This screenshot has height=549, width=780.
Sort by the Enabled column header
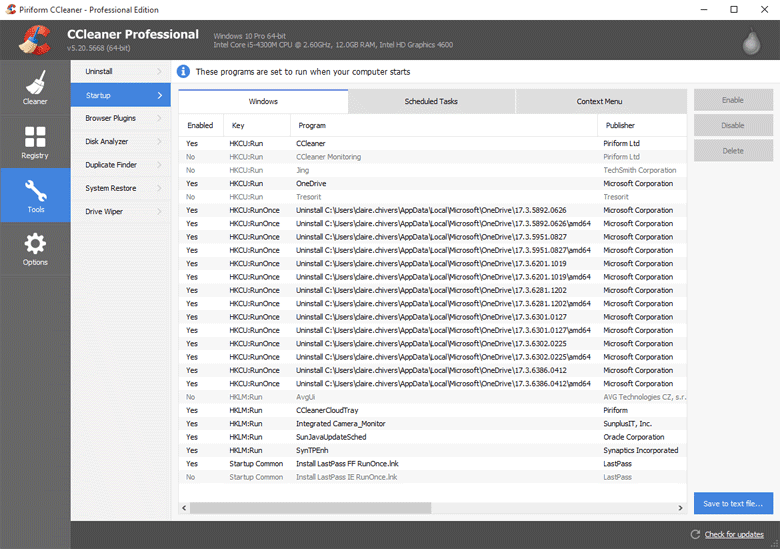pos(201,125)
